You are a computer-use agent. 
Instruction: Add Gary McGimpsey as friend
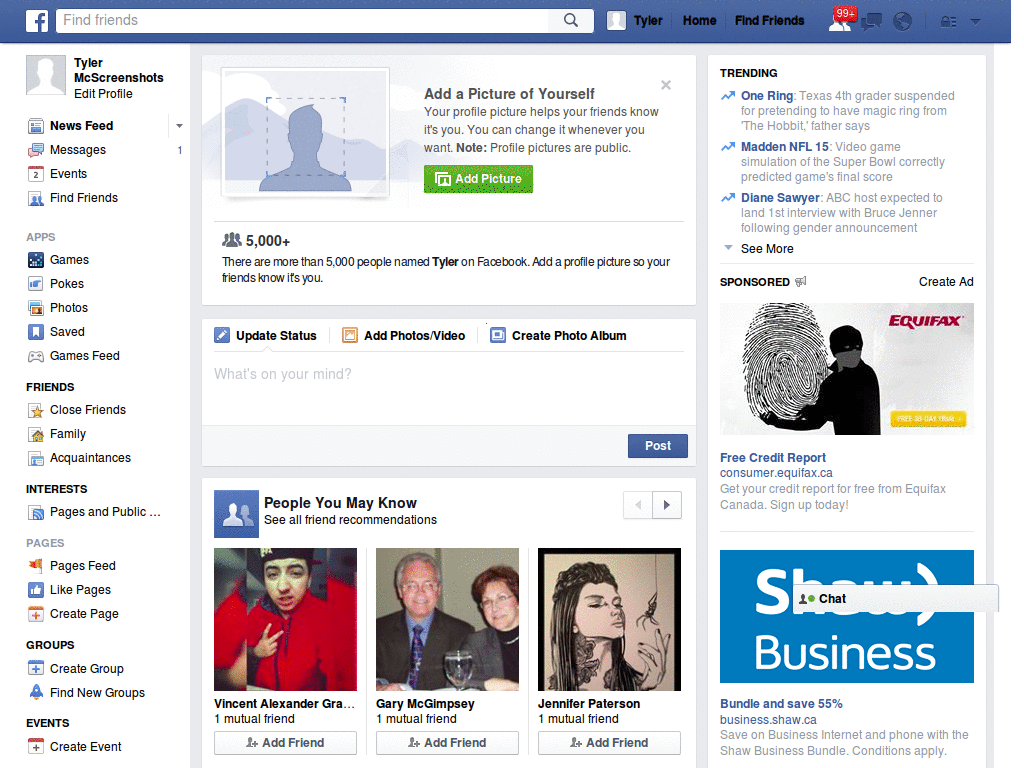click(x=447, y=743)
